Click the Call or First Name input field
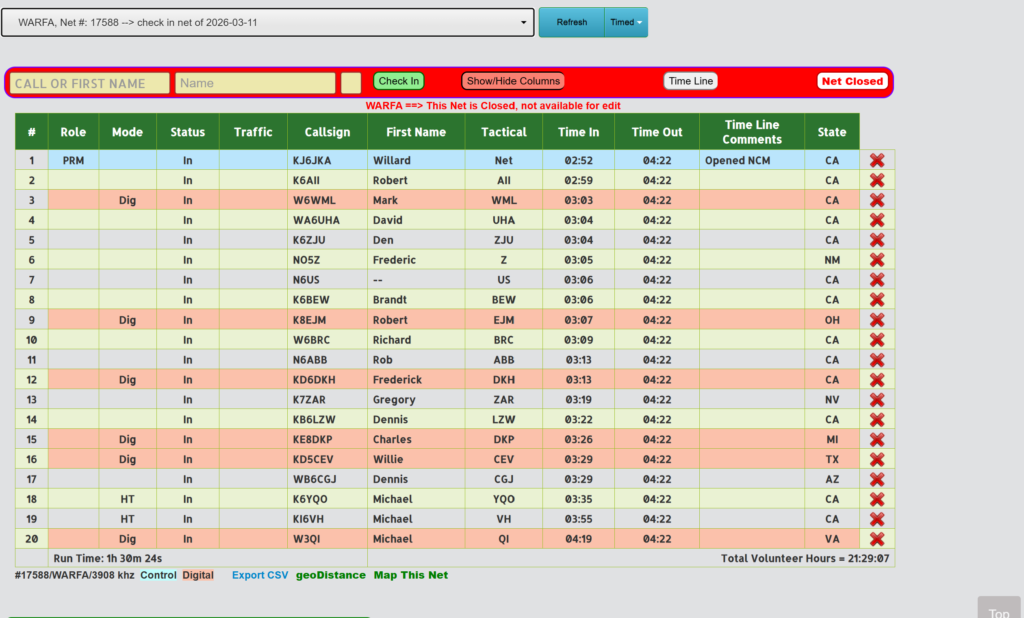Viewport: 1024px width, 618px height. coord(90,83)
